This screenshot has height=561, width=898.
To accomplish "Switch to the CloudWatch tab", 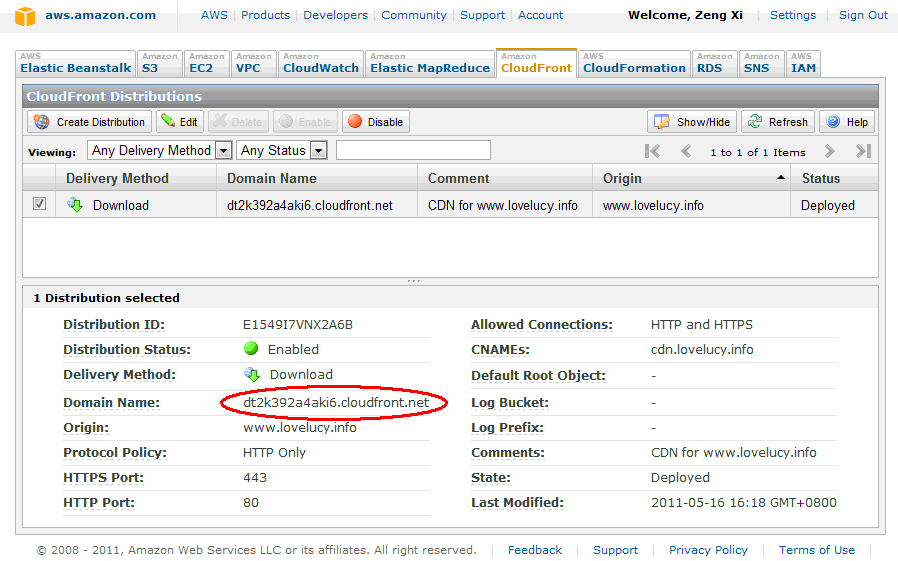I will [321, 63].
